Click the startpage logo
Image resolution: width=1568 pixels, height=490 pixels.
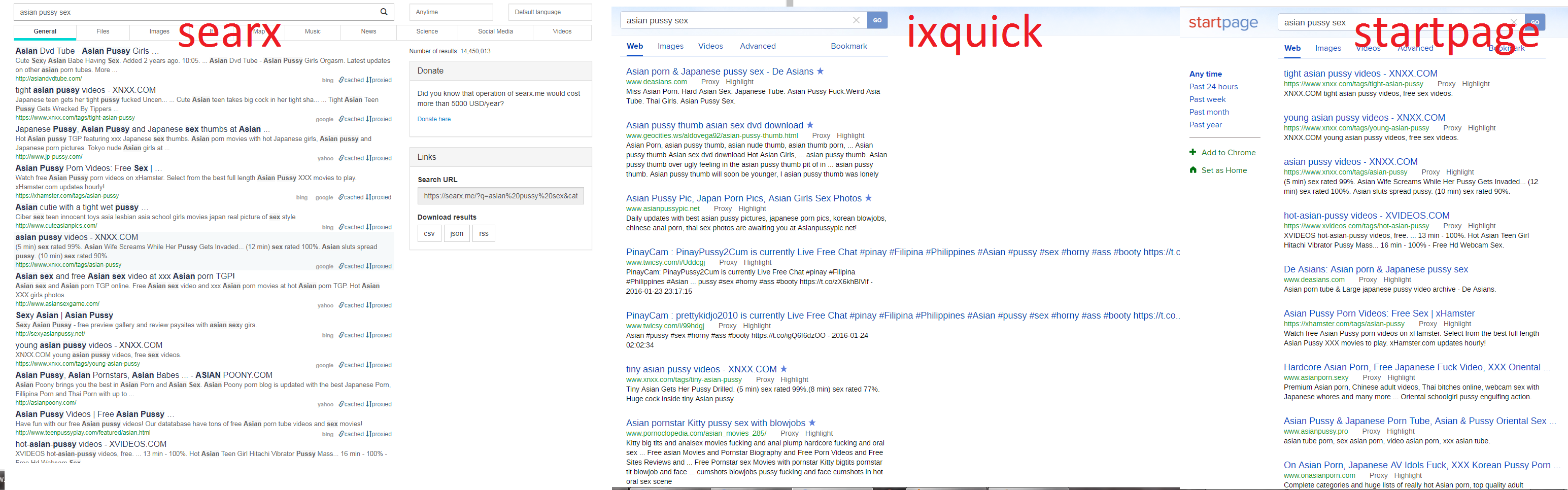click(x=1223, y=22)
